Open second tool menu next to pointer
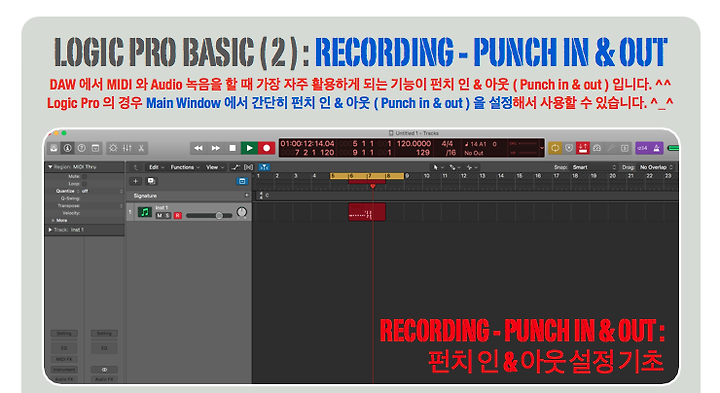720x393 pixels. click(455, 167)
